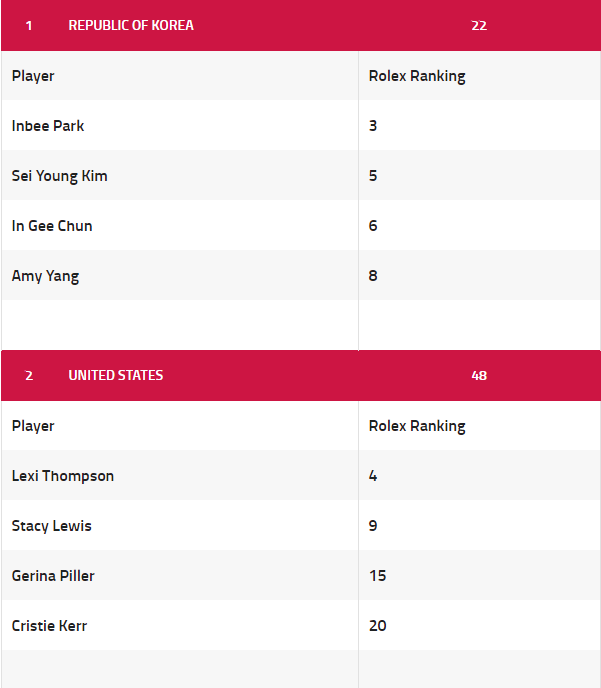
Task: Click Gerina Piller's ranking value 15
Action: click(378, 576)
